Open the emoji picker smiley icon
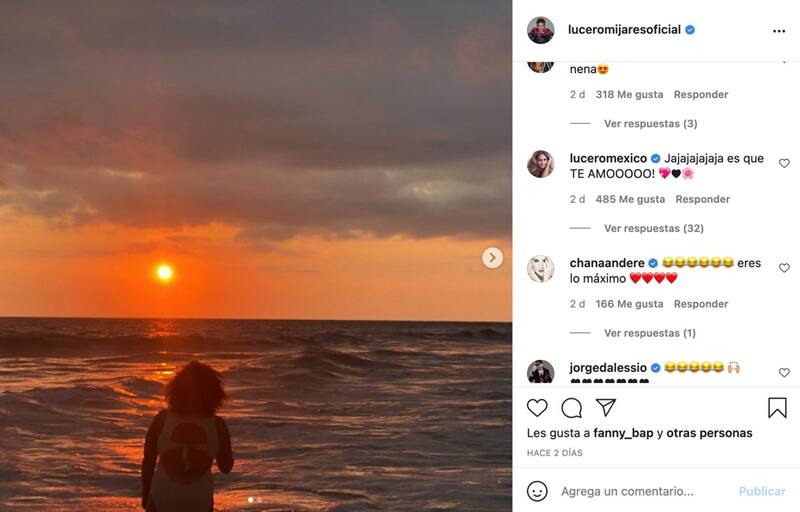 (x=537, y=491)
